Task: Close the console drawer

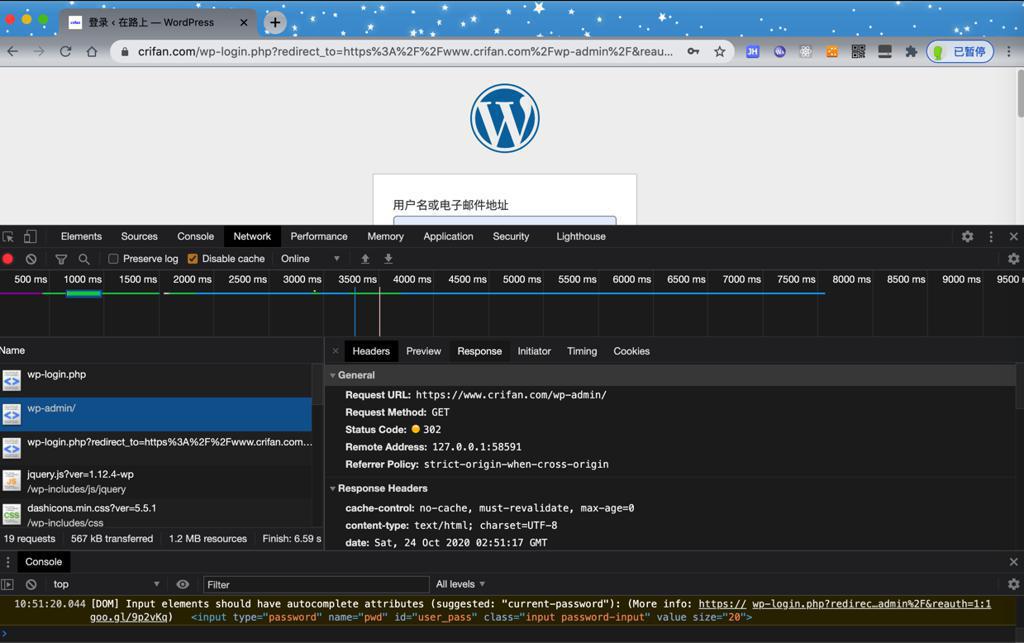Action: (1014, 561)
